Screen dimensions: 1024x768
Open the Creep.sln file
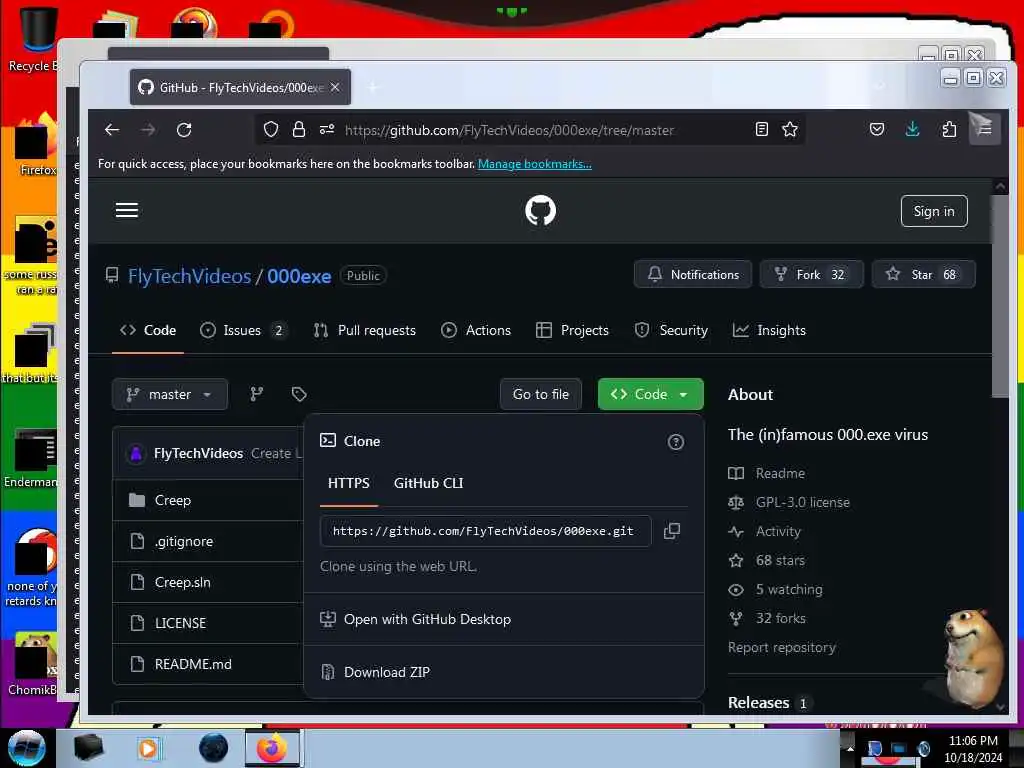tap(182, 582)
